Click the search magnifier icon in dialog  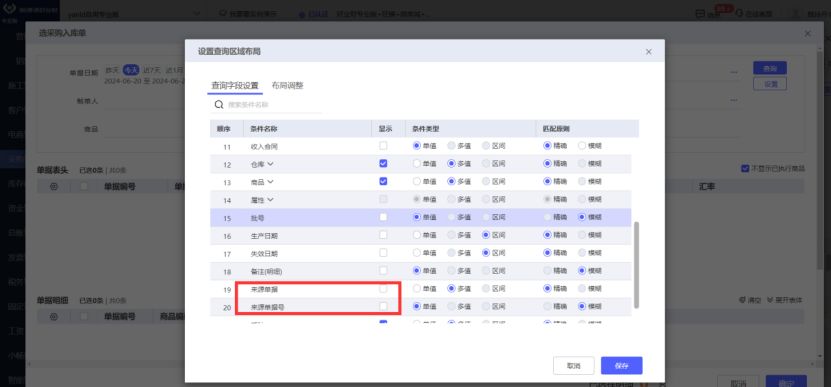tap(218, 104)
